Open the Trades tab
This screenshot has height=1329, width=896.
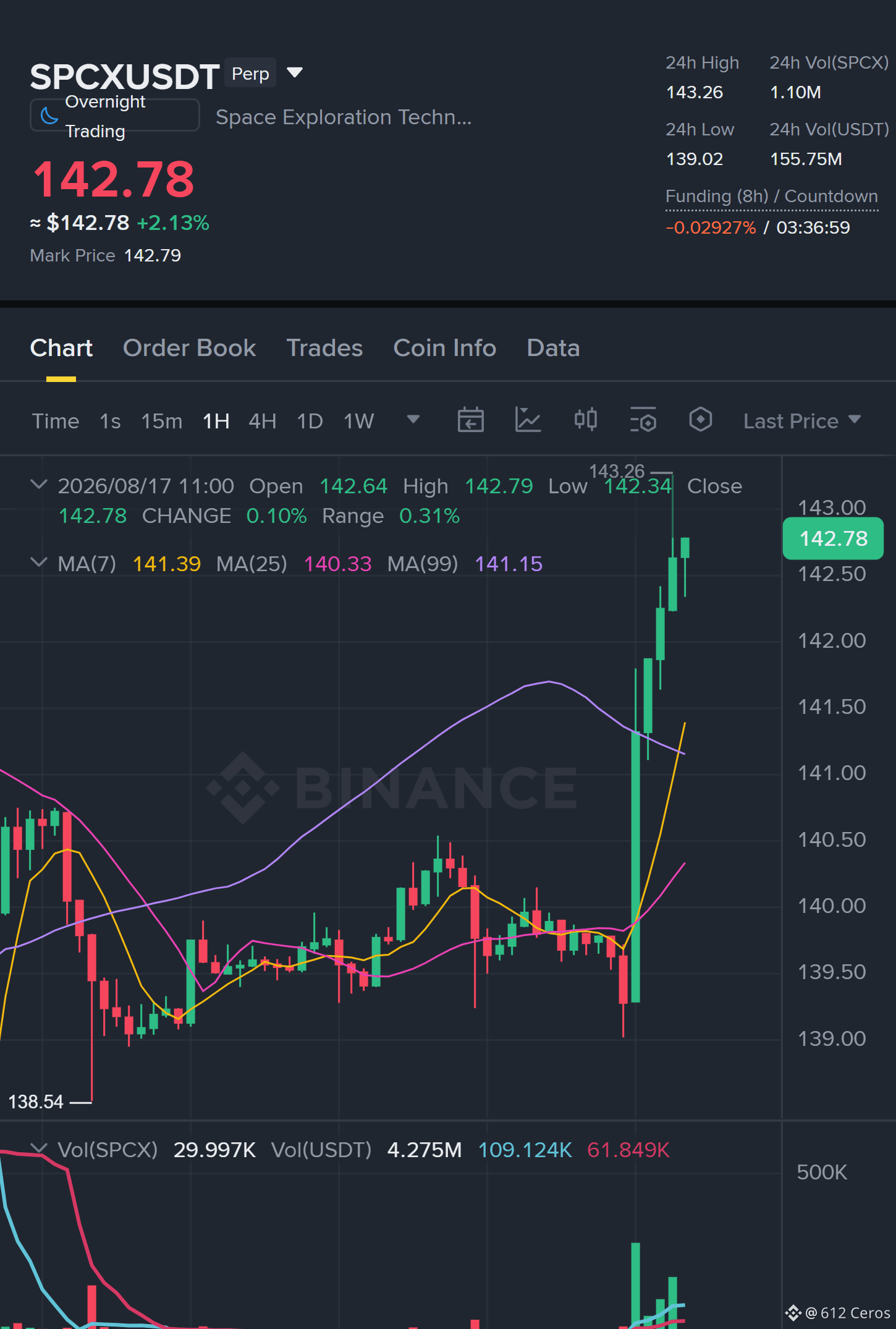click(x=324, y=348)
